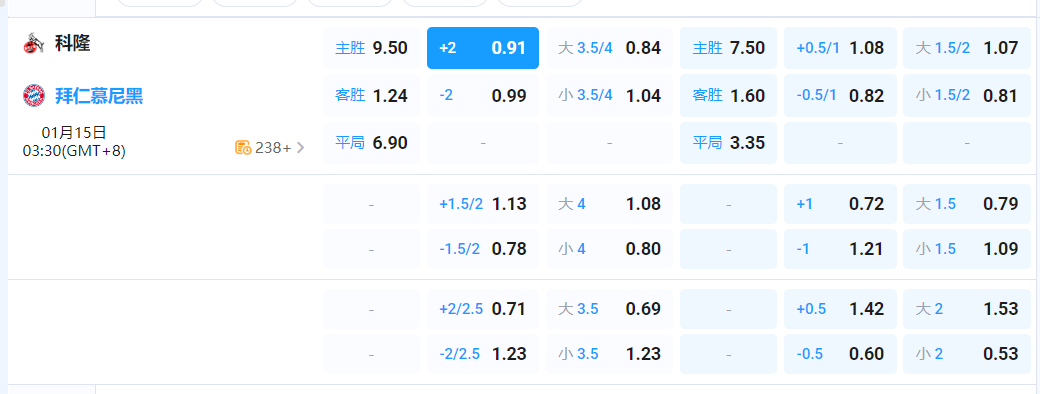Viewport: 1040px width, 394px height.
Task: Pick the -2/2.5 handicap at 1.23
Action: tap(483, 354)
